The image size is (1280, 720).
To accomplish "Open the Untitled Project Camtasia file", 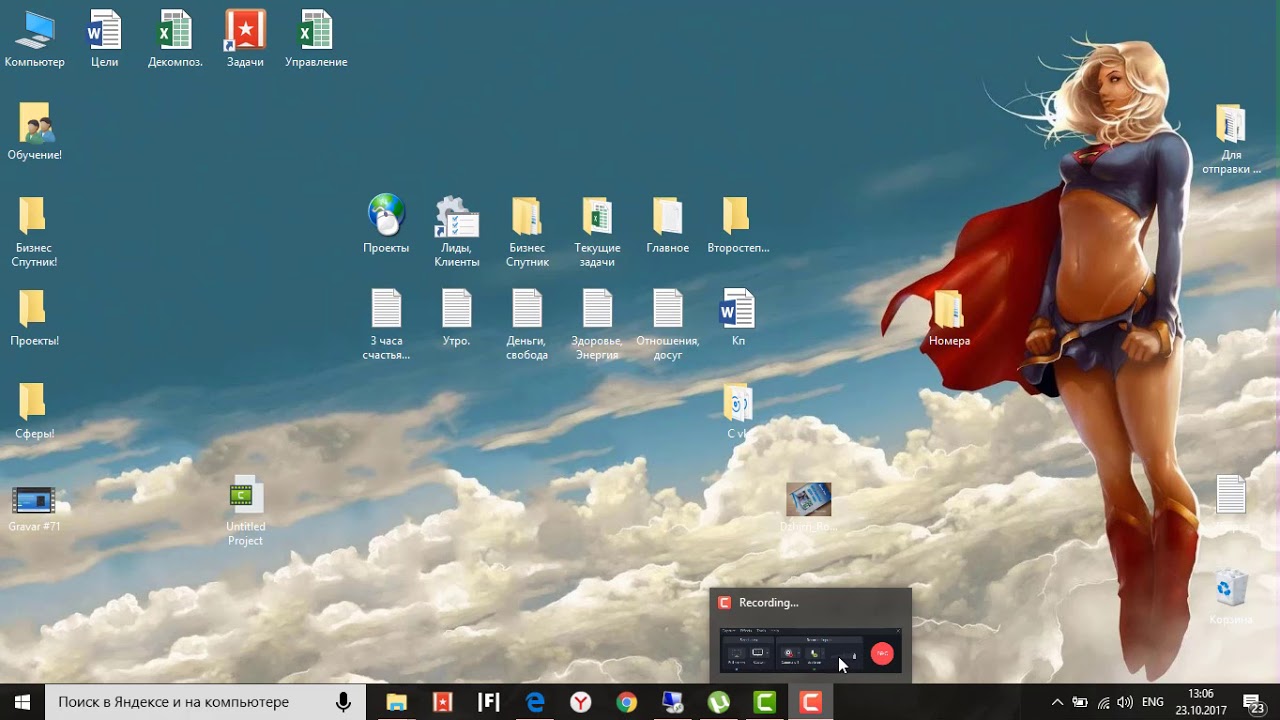I will (245, 510).
